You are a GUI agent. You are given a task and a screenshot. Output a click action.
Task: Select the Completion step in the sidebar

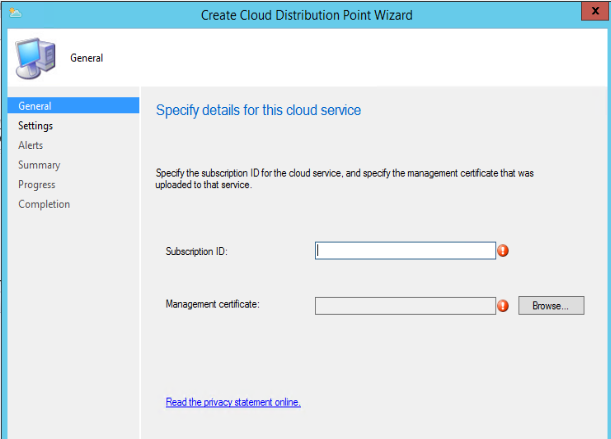tap(44, 204)
